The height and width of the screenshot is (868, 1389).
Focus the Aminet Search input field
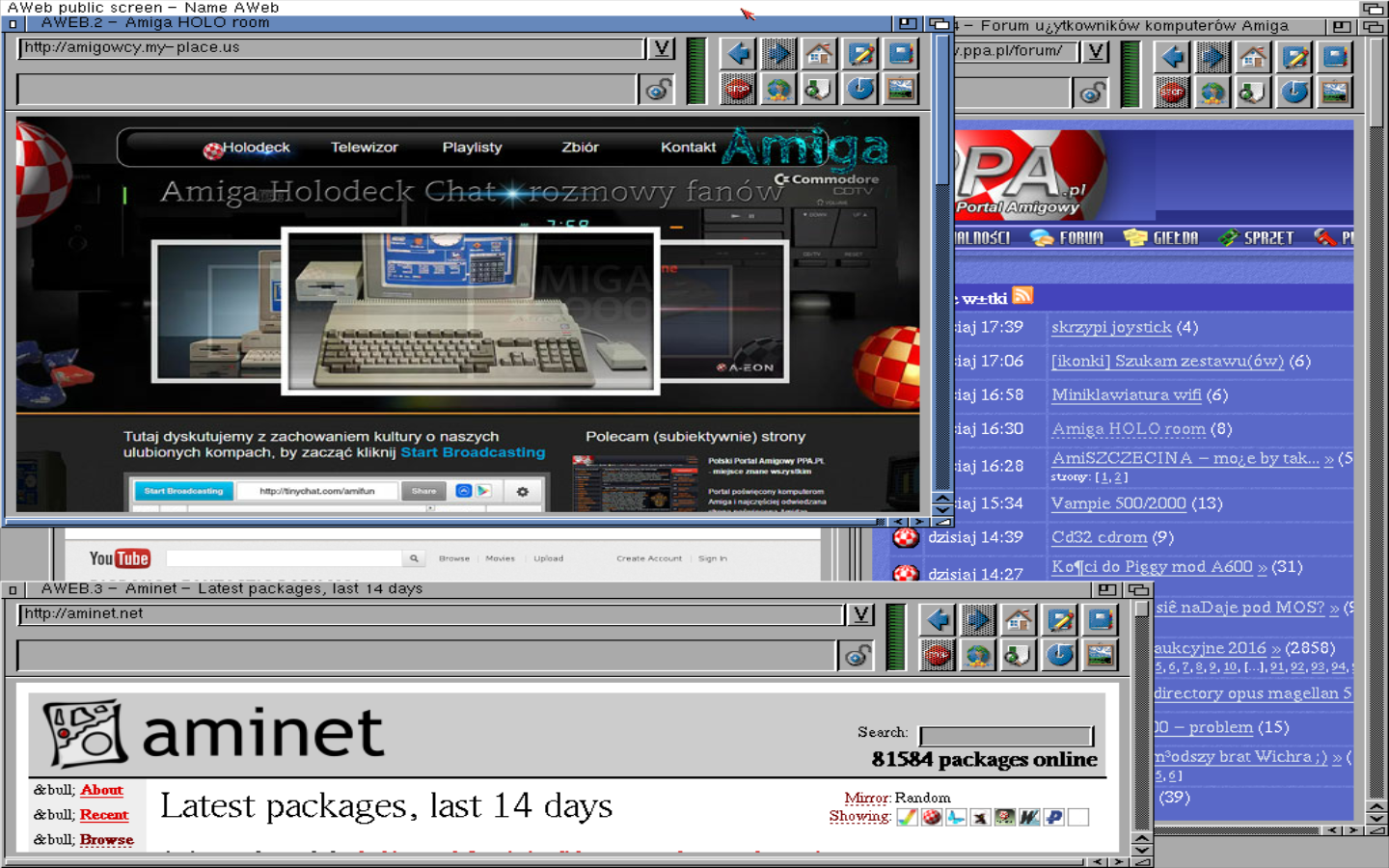click(1006, 736)
